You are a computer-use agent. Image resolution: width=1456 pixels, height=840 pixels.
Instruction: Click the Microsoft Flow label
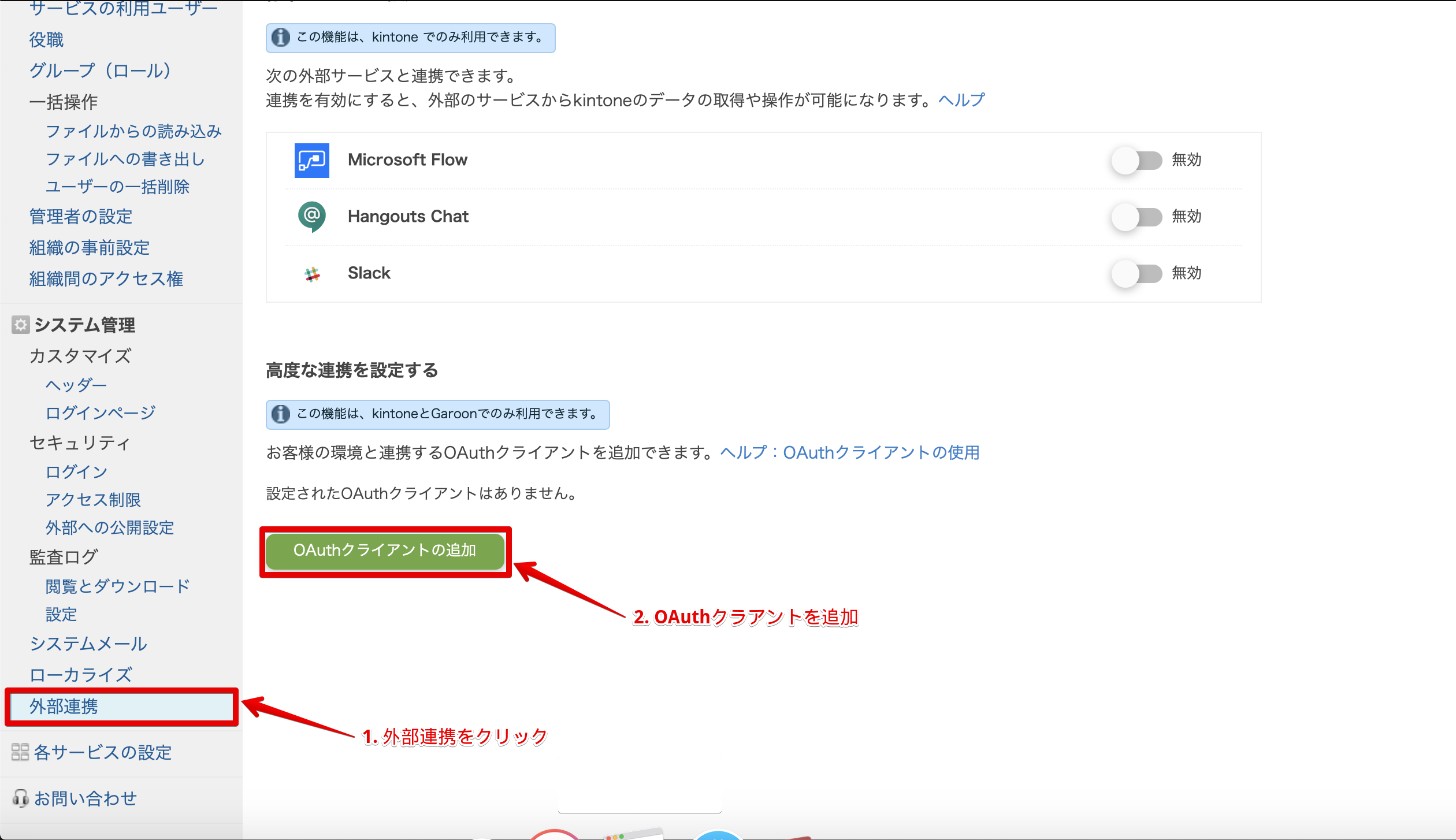408,160
